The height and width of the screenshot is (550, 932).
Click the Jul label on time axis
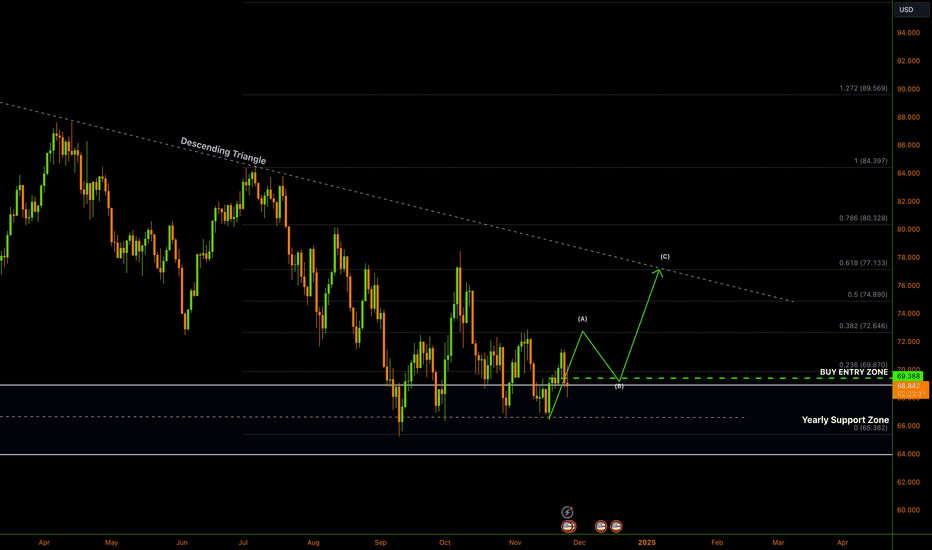[x=243, y=543]
